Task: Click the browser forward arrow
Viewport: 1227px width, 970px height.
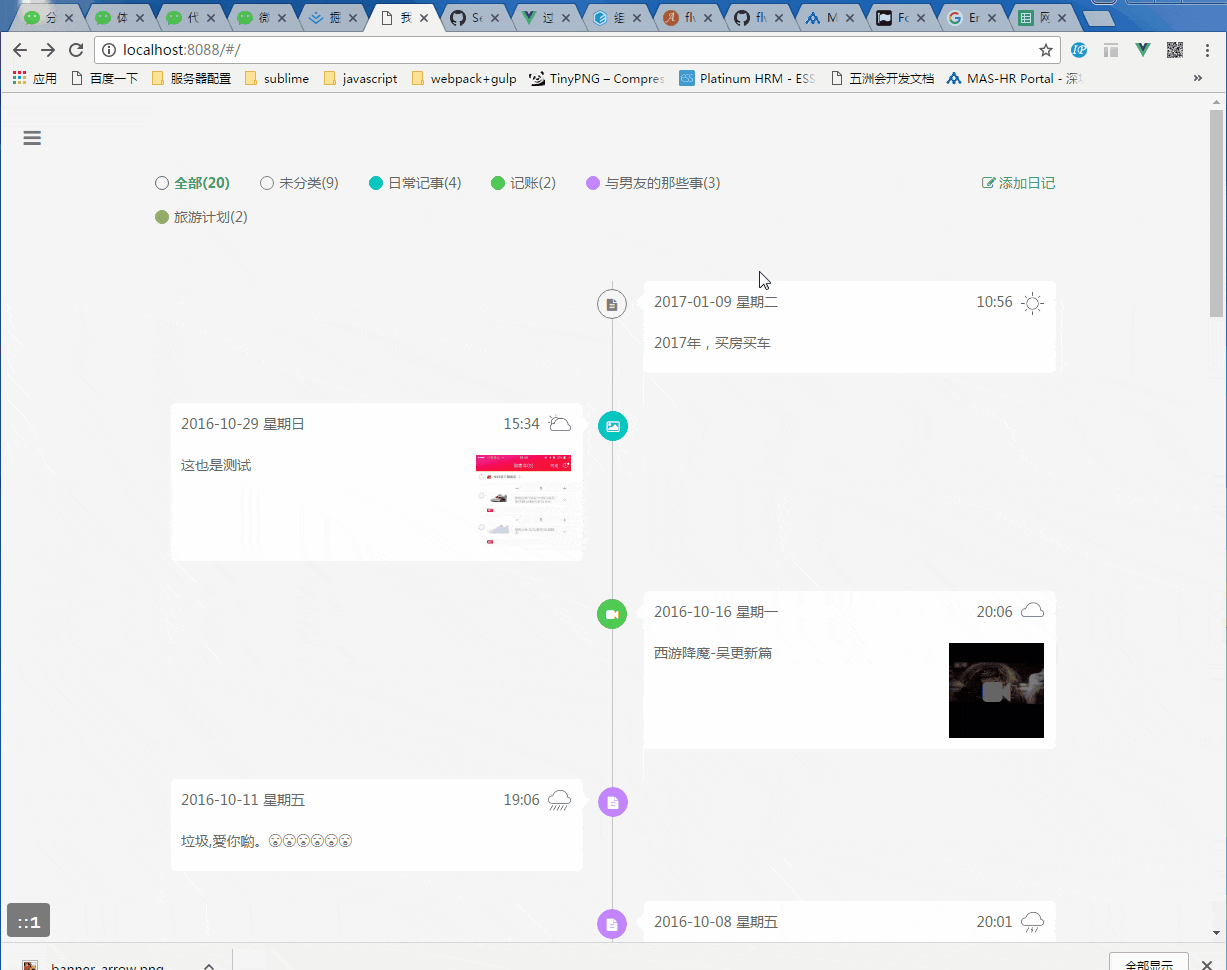Action: 47,50
